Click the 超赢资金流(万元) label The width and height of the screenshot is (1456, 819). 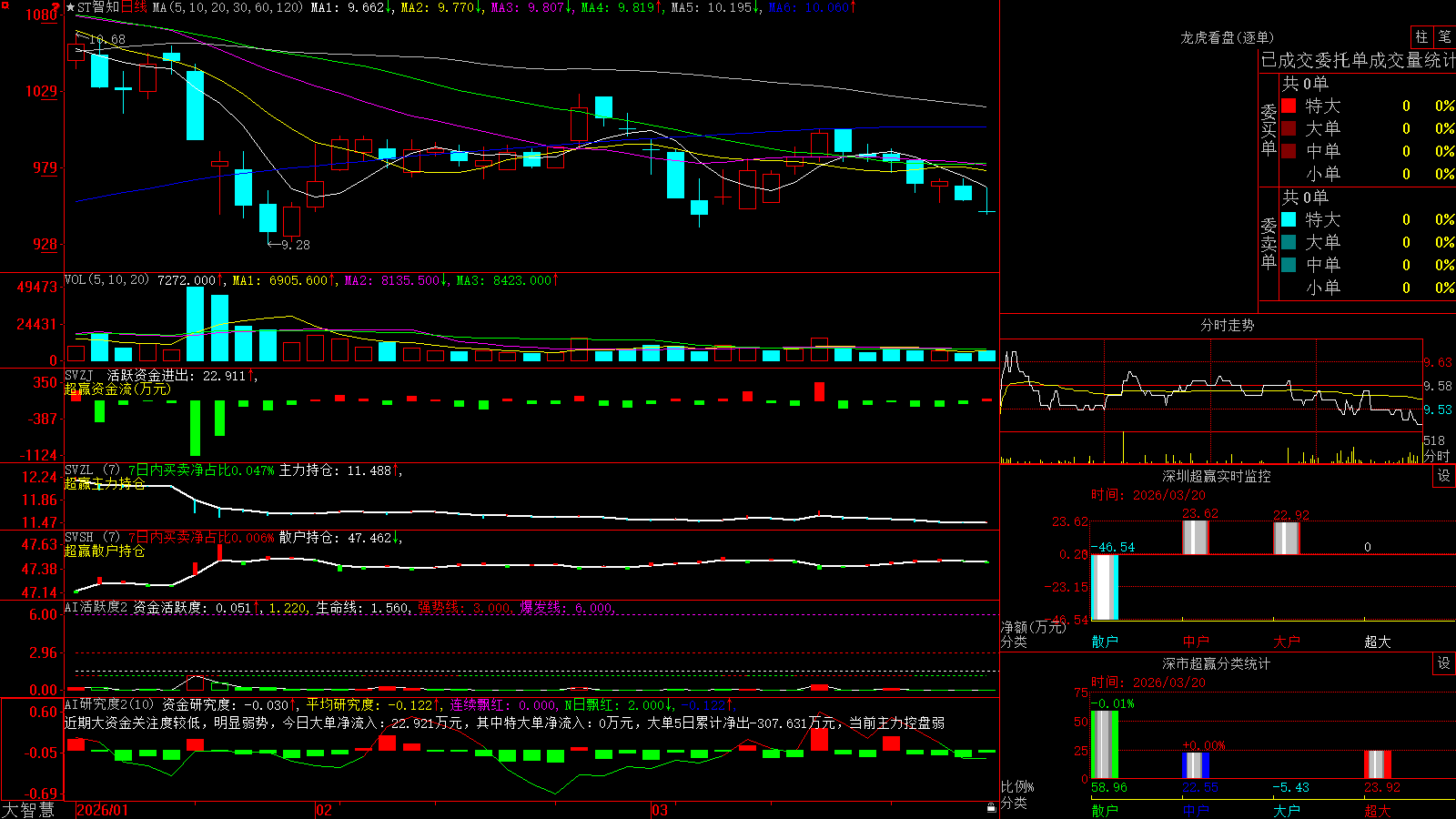[x=117, y=389]
